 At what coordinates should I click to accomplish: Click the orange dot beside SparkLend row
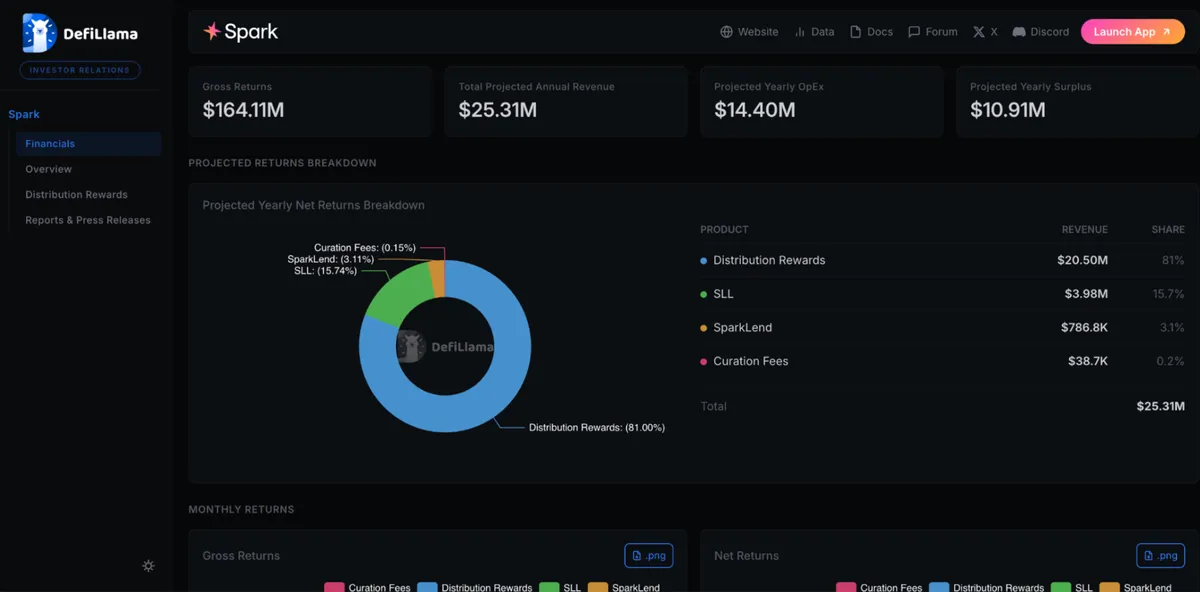click(x=704, y=328)
